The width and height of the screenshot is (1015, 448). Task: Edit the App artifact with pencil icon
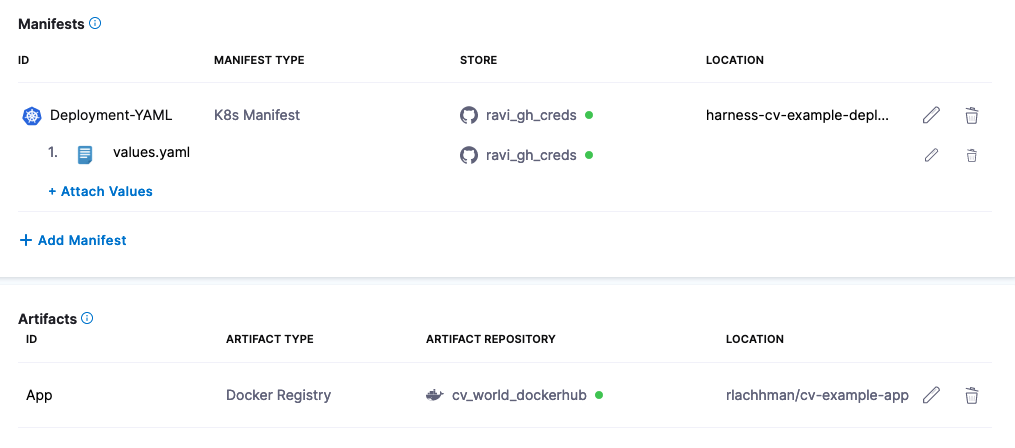[931, 395]
